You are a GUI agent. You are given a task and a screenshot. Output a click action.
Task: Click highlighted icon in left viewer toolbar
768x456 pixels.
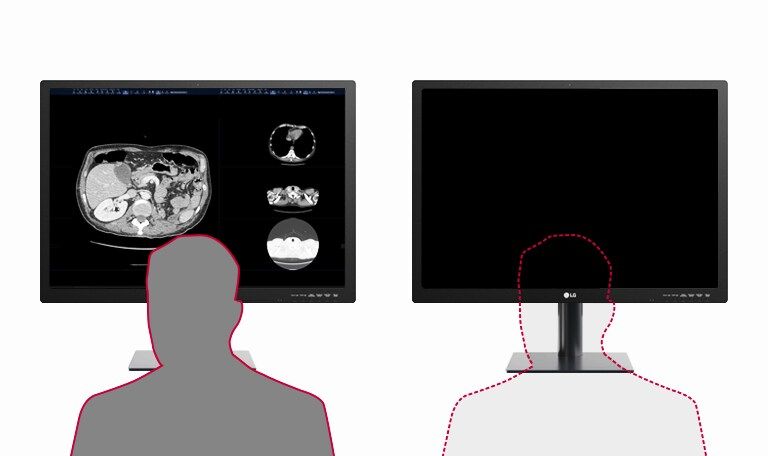coord(125,92)
